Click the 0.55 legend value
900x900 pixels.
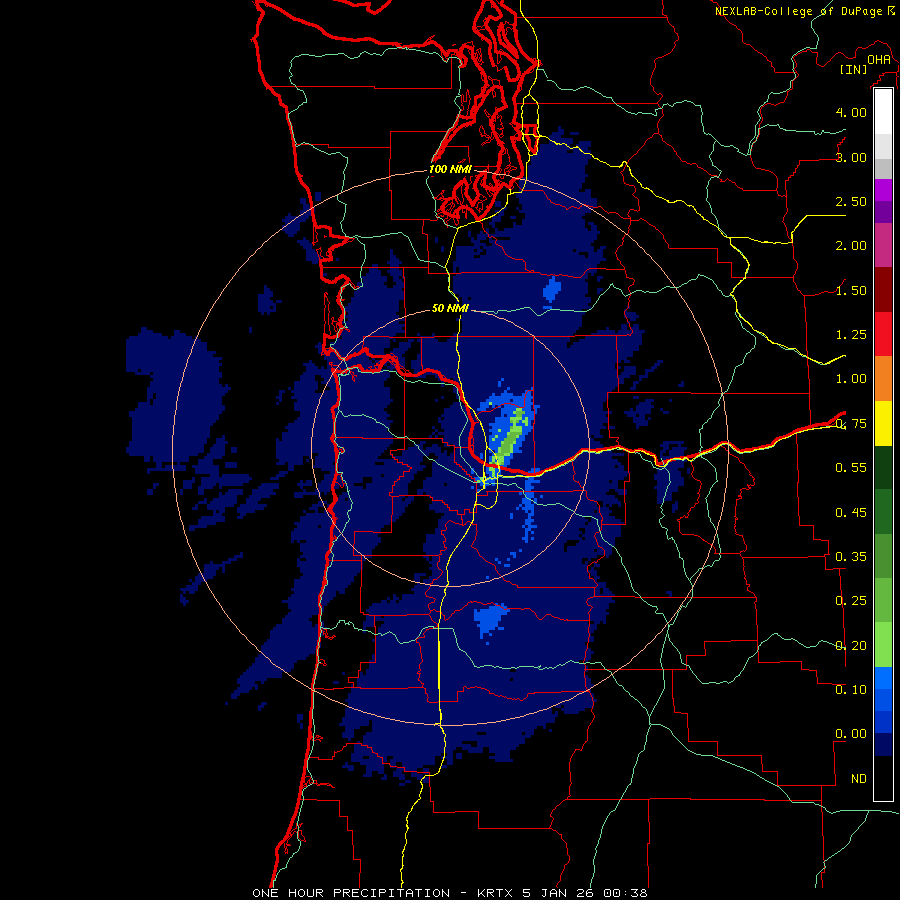851,468
